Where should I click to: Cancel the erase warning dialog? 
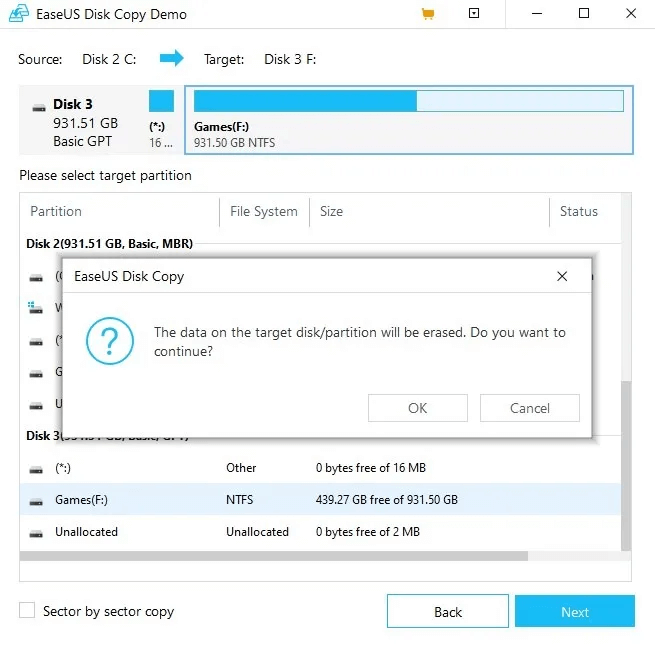coord(529,408)
